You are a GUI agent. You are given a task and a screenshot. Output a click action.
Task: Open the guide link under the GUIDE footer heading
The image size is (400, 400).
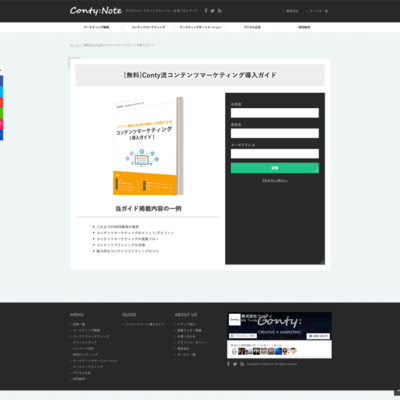[145, 324]
